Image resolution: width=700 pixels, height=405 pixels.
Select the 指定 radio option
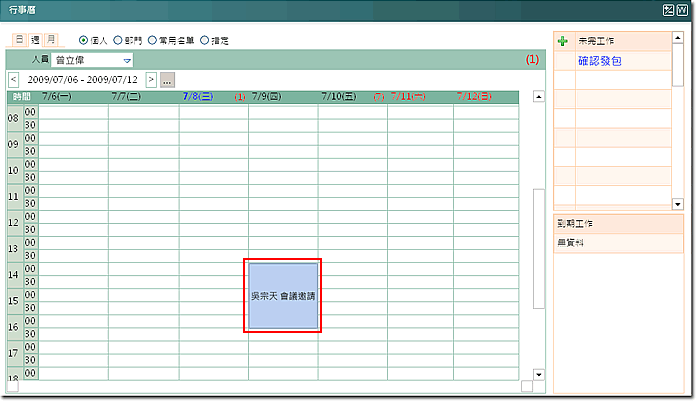tap(205, 40)
